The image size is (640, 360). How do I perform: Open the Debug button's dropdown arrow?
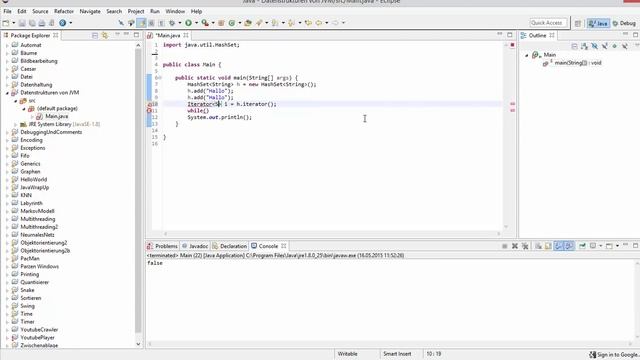pyautogui.click(x=180, y=23)
